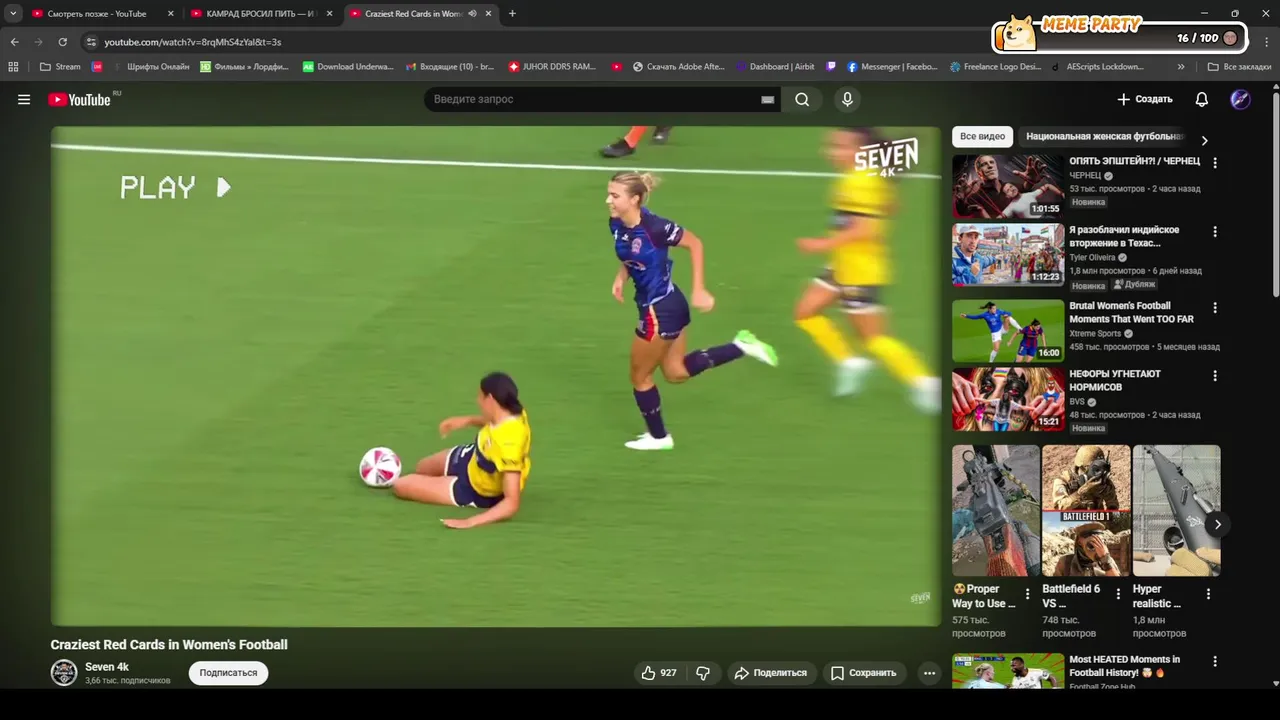
Task: Open options for Proper Way to Use short
Action: [x=1027, y=594]
